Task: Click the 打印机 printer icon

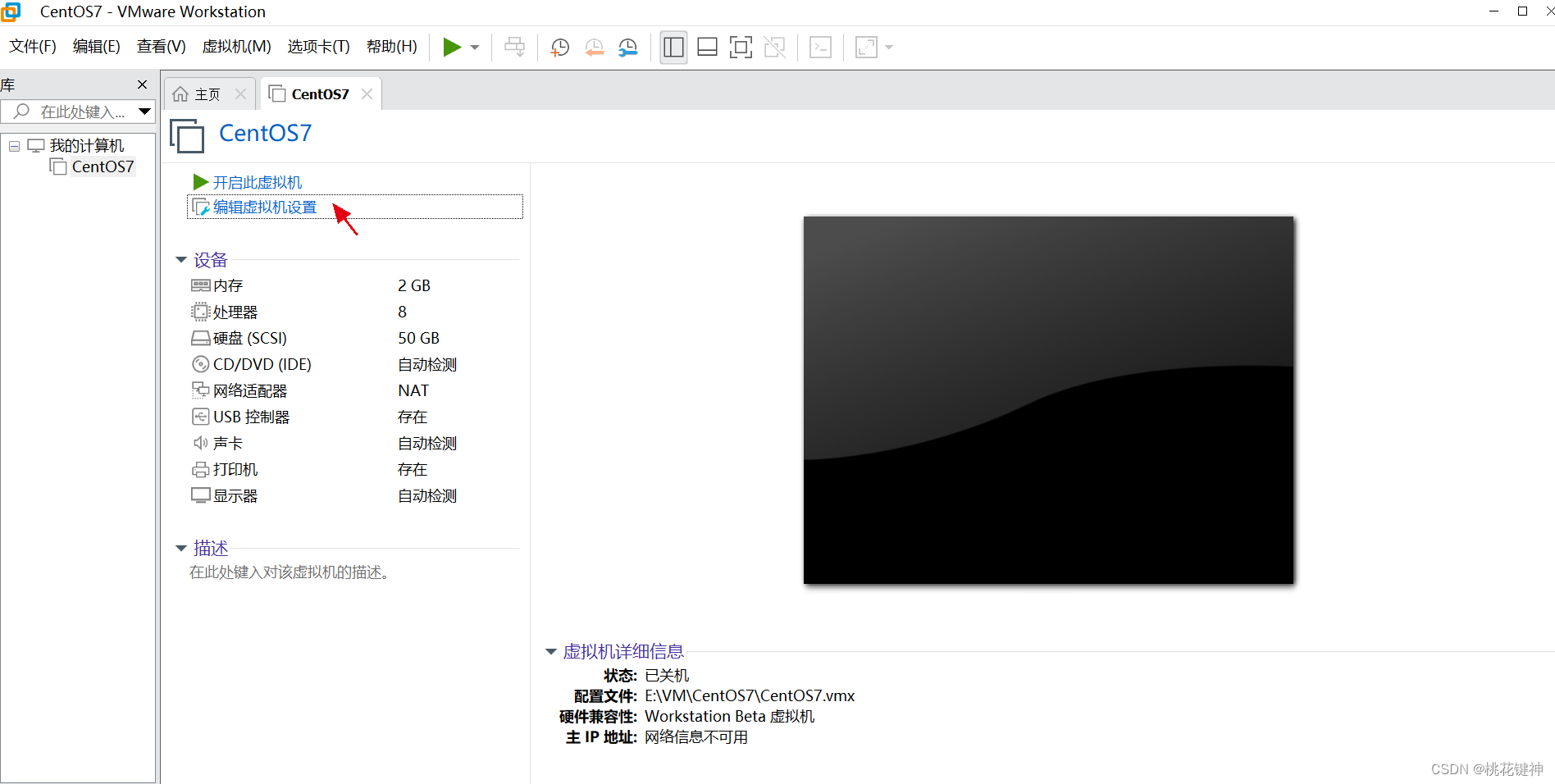Action: click(200, 470)
